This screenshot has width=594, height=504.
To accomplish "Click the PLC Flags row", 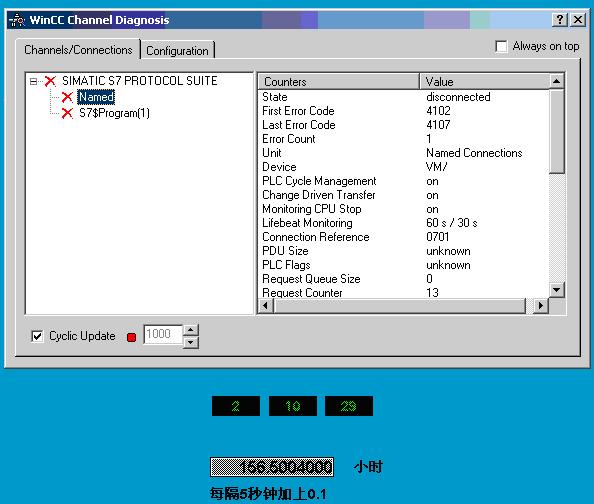I will click(x=403, y=265).
